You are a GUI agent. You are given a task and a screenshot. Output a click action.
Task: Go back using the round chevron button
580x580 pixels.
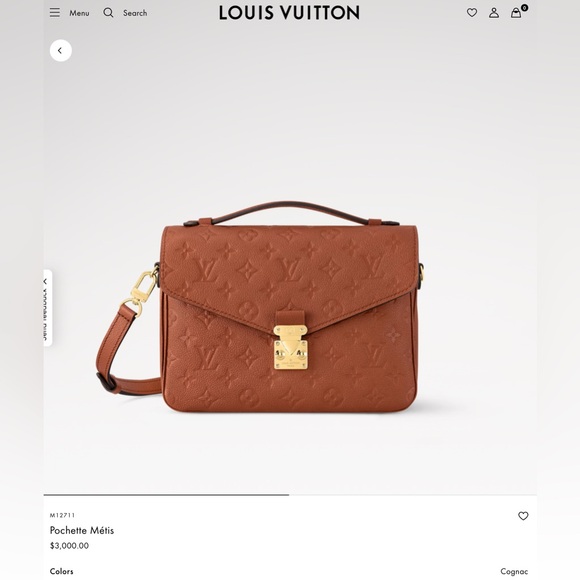(61, 51)
